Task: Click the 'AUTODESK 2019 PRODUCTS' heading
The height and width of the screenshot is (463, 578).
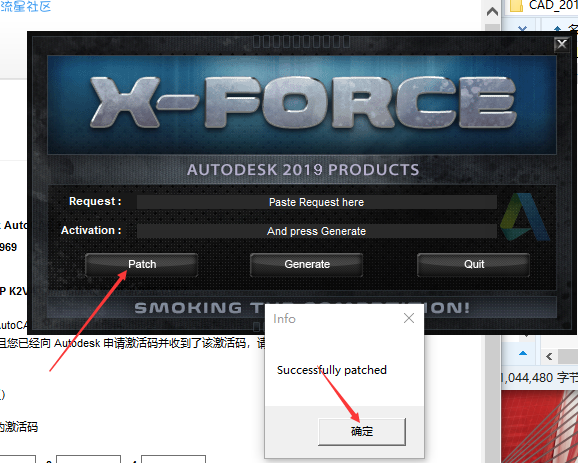Action: 303,170
